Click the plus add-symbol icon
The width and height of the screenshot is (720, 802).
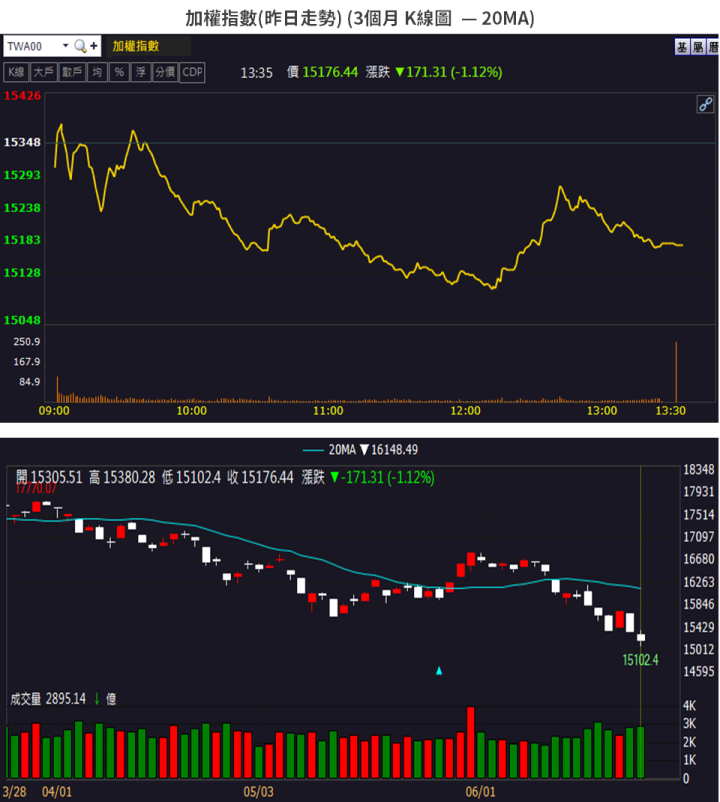(94, 46)
